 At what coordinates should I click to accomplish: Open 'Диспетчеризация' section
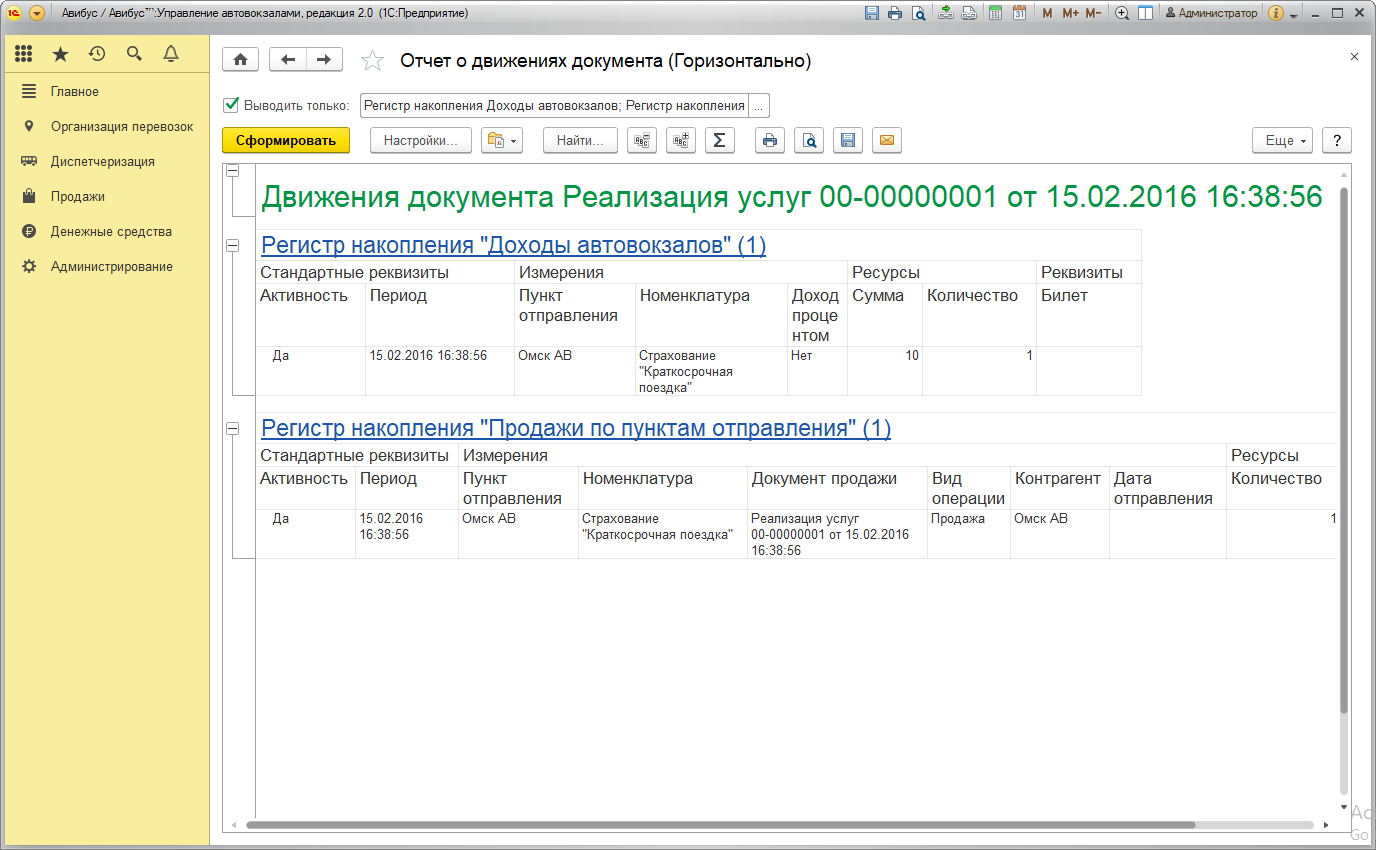[102, 161]
